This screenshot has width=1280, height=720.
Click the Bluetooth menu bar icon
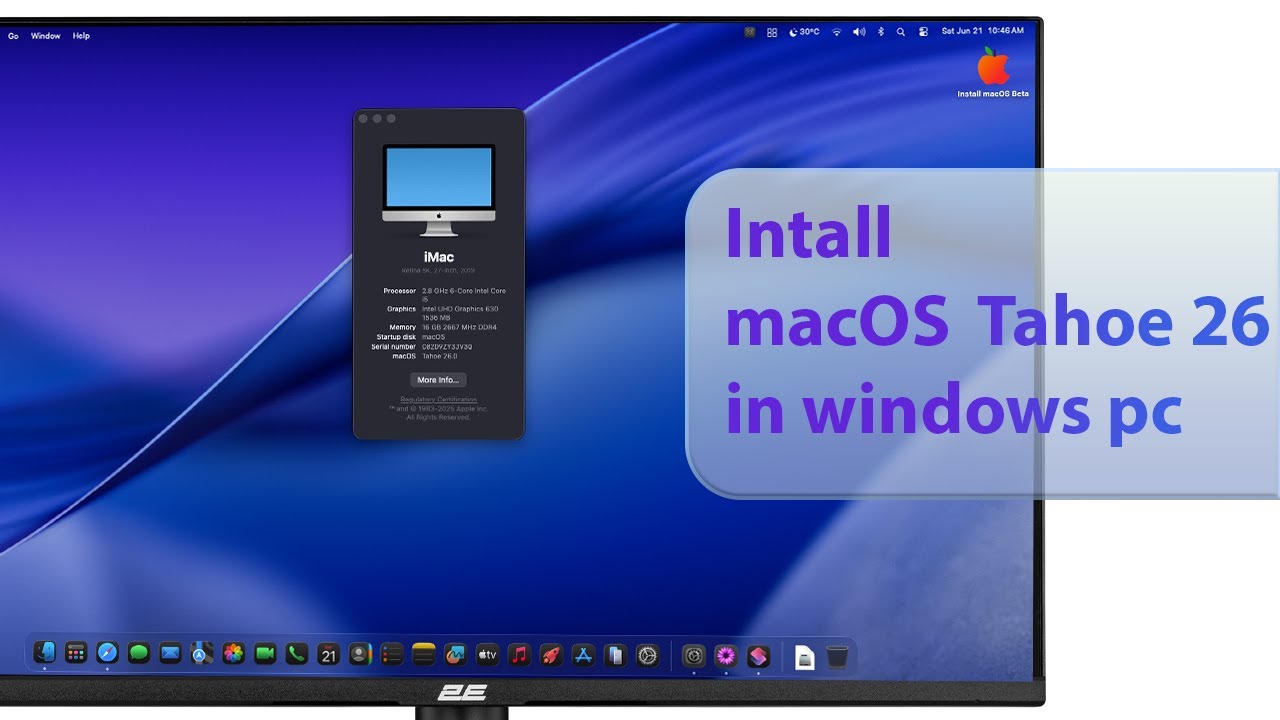pyautogui.click(x=881, y=32)
